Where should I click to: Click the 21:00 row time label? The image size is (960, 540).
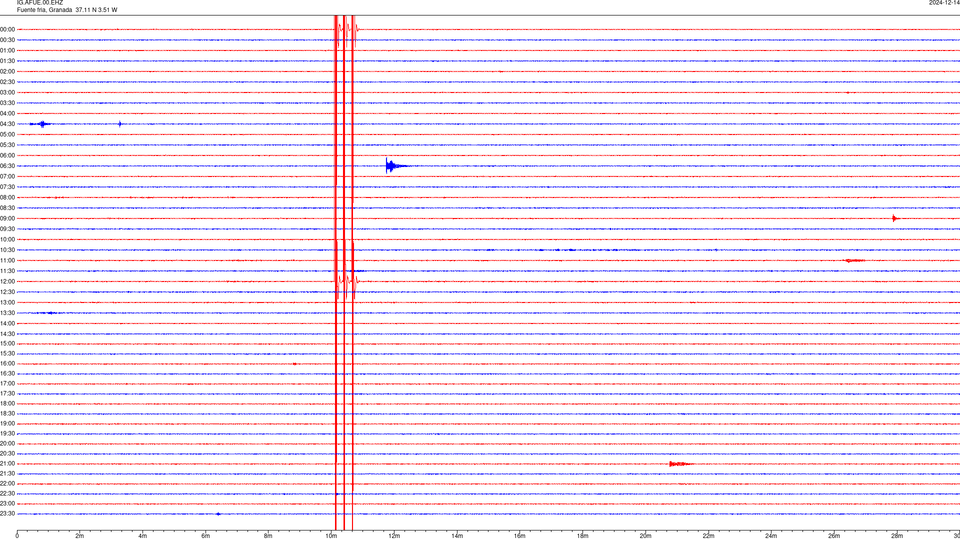(x=7, y=463)
